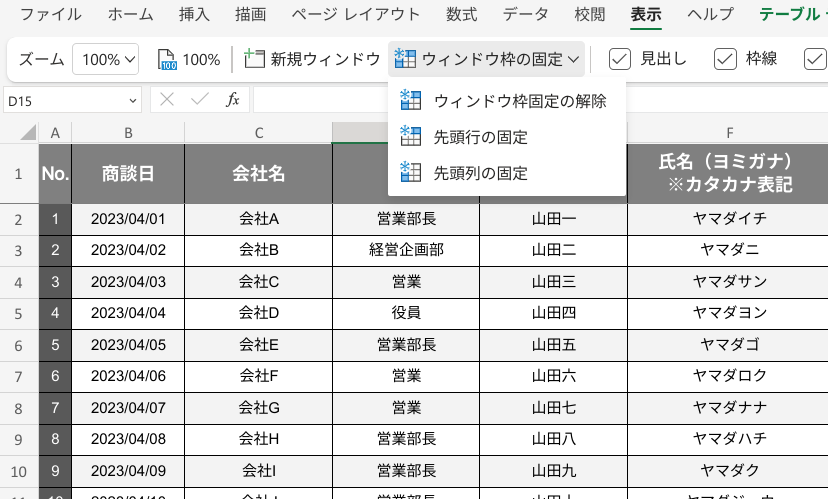Click the 氏名（ヨミガナ） header cell

coord(728,174)
